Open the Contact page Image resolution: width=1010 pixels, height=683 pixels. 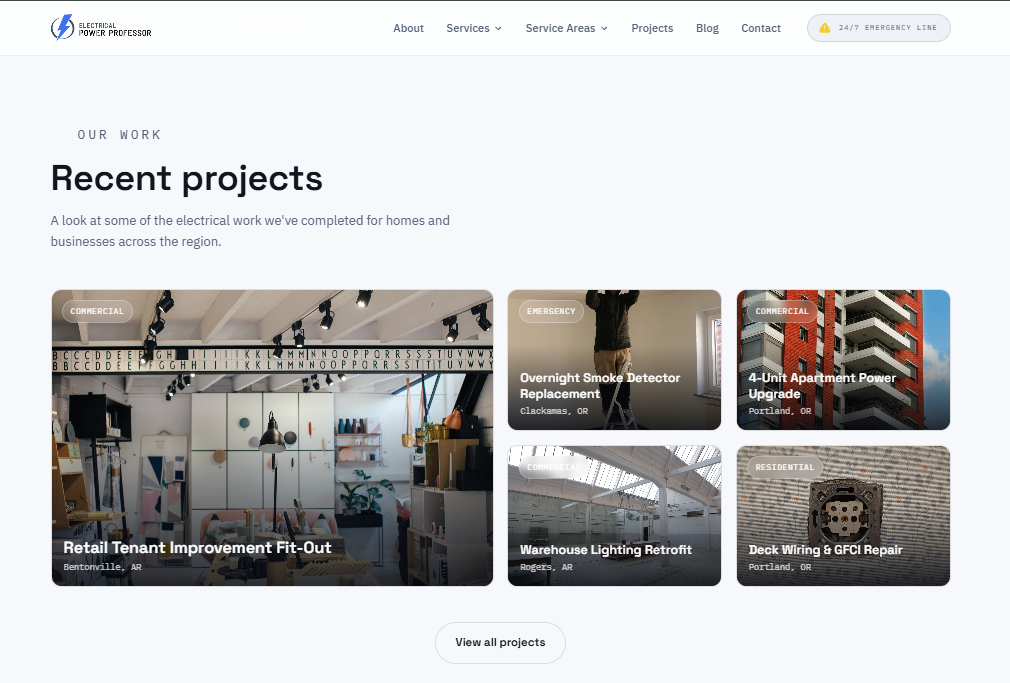pyautogui.click(x=761, y=28)
